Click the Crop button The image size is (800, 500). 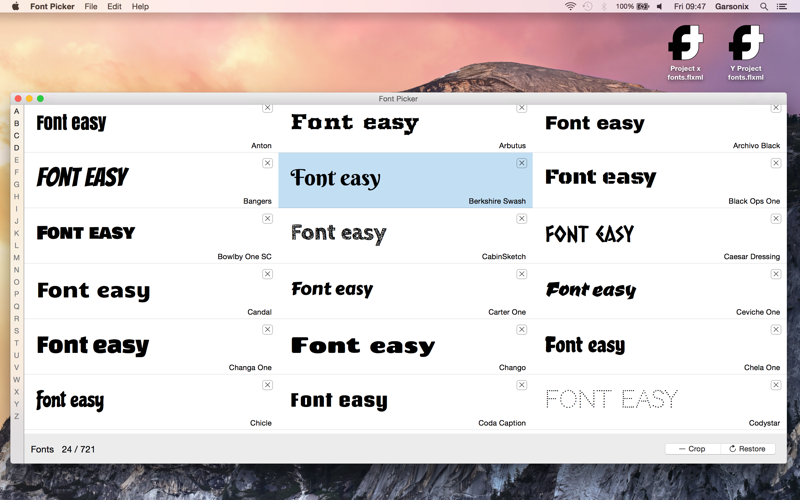pyautogui.click(x=692, y=449)
